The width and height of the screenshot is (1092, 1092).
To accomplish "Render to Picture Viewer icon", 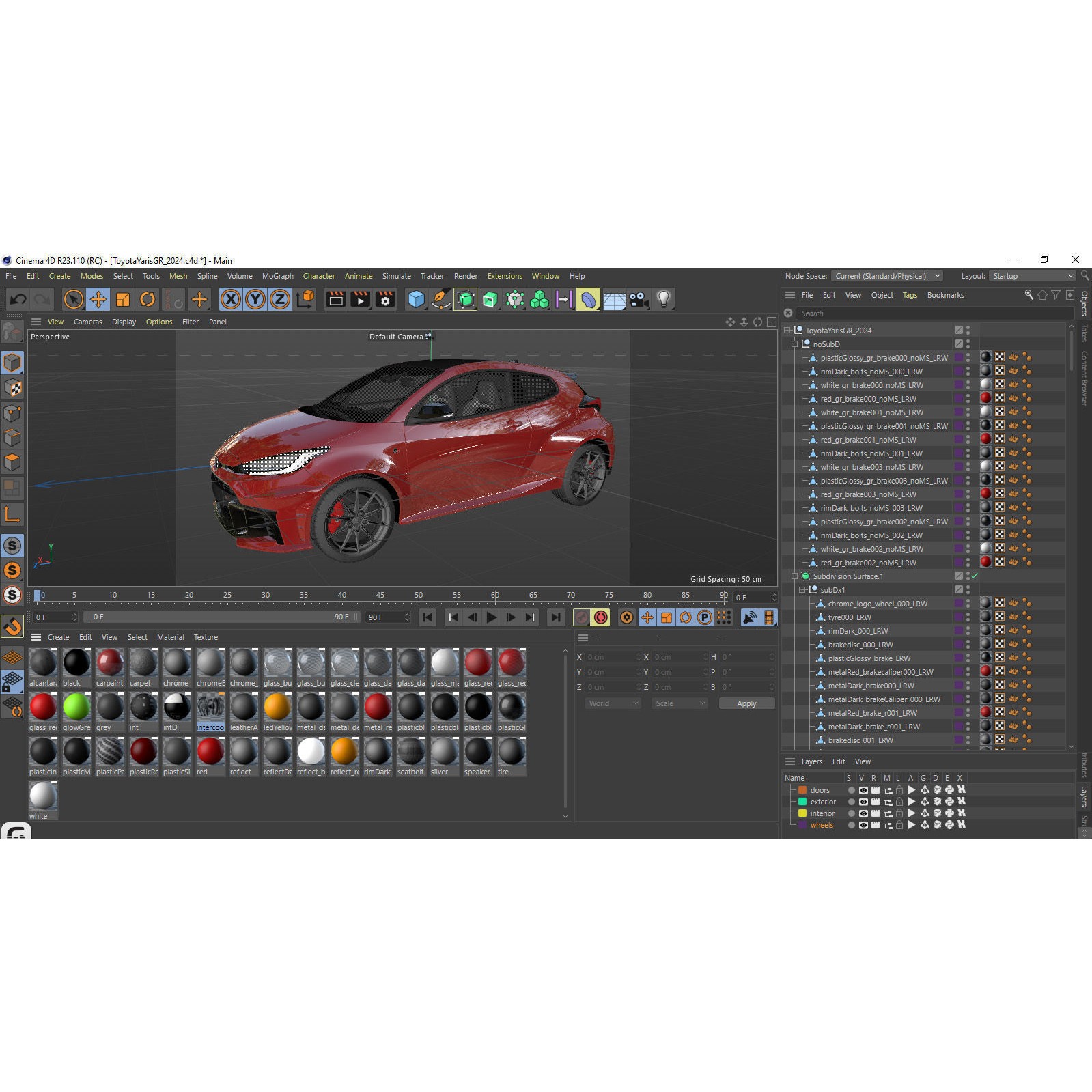I will pos(360,299).
